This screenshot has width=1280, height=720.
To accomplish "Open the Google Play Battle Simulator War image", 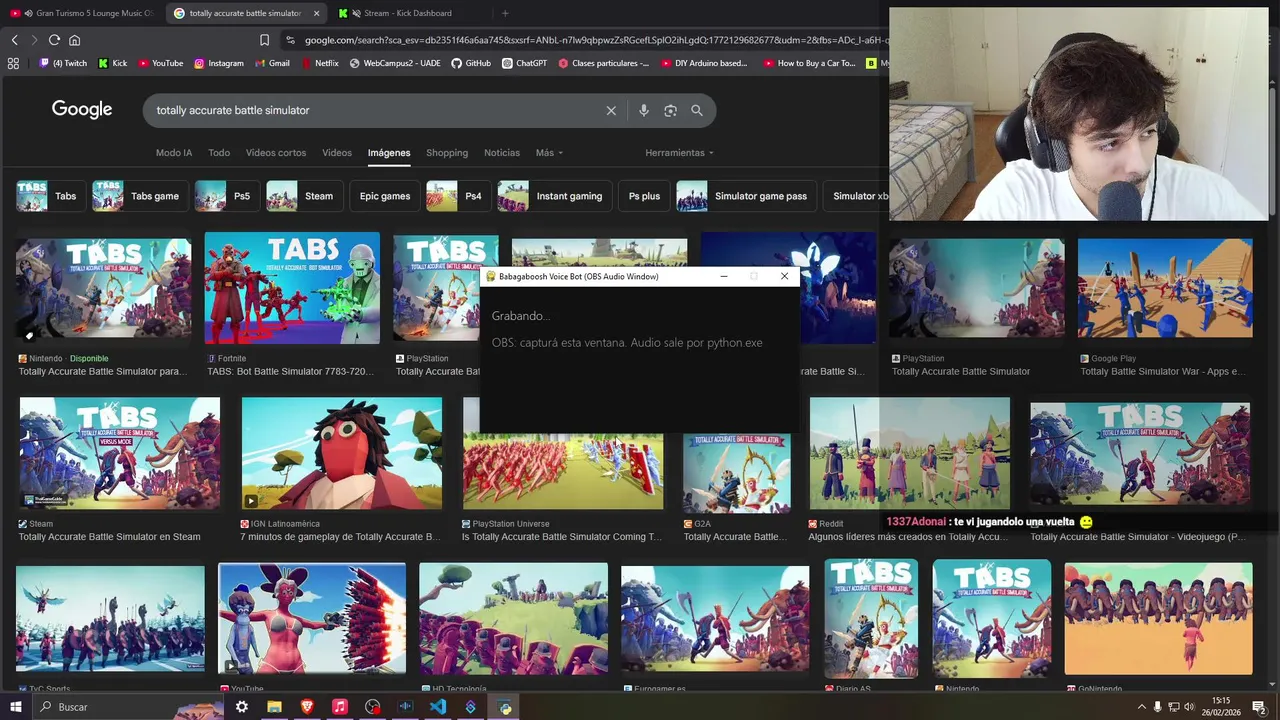I will [1165, 288].
